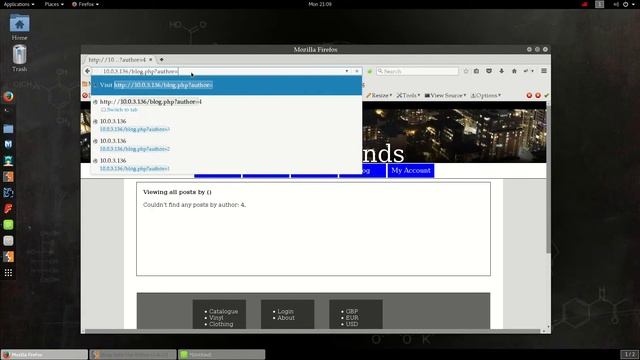Open the Show Applications grid
Image resolution: width=640 pixels, height=360 pixels.
click(x=8, y=273)
